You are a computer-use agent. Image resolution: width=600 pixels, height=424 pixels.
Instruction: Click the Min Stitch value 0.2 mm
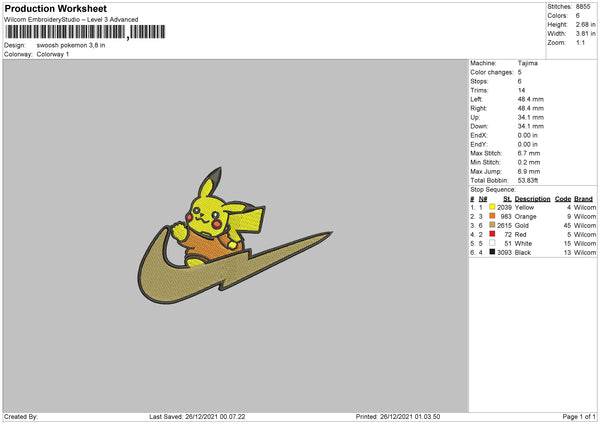pos(529,162)
